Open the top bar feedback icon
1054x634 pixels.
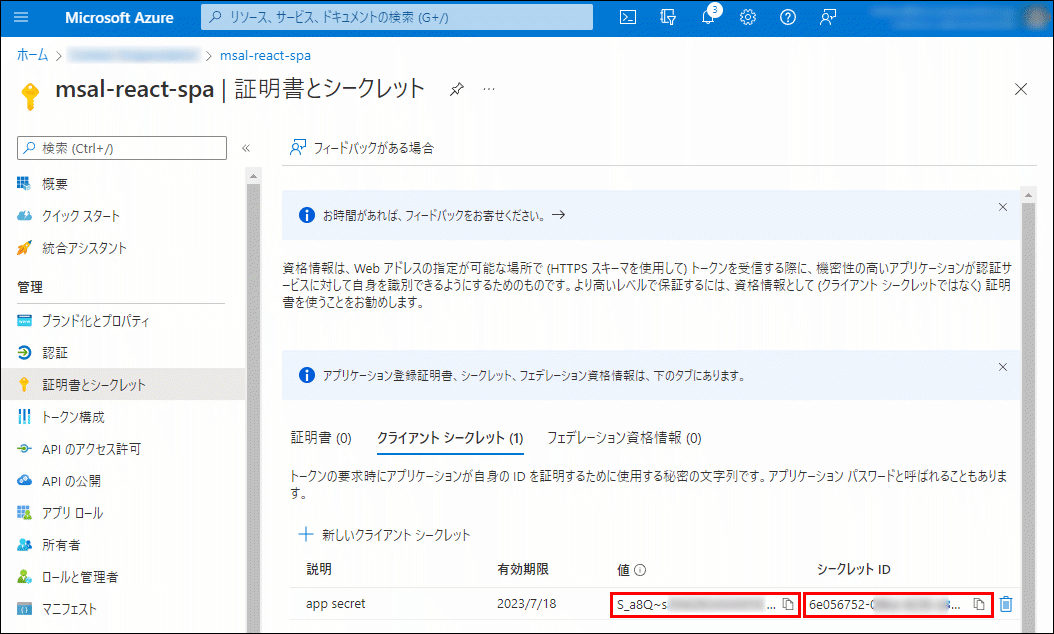pos(827,17)
